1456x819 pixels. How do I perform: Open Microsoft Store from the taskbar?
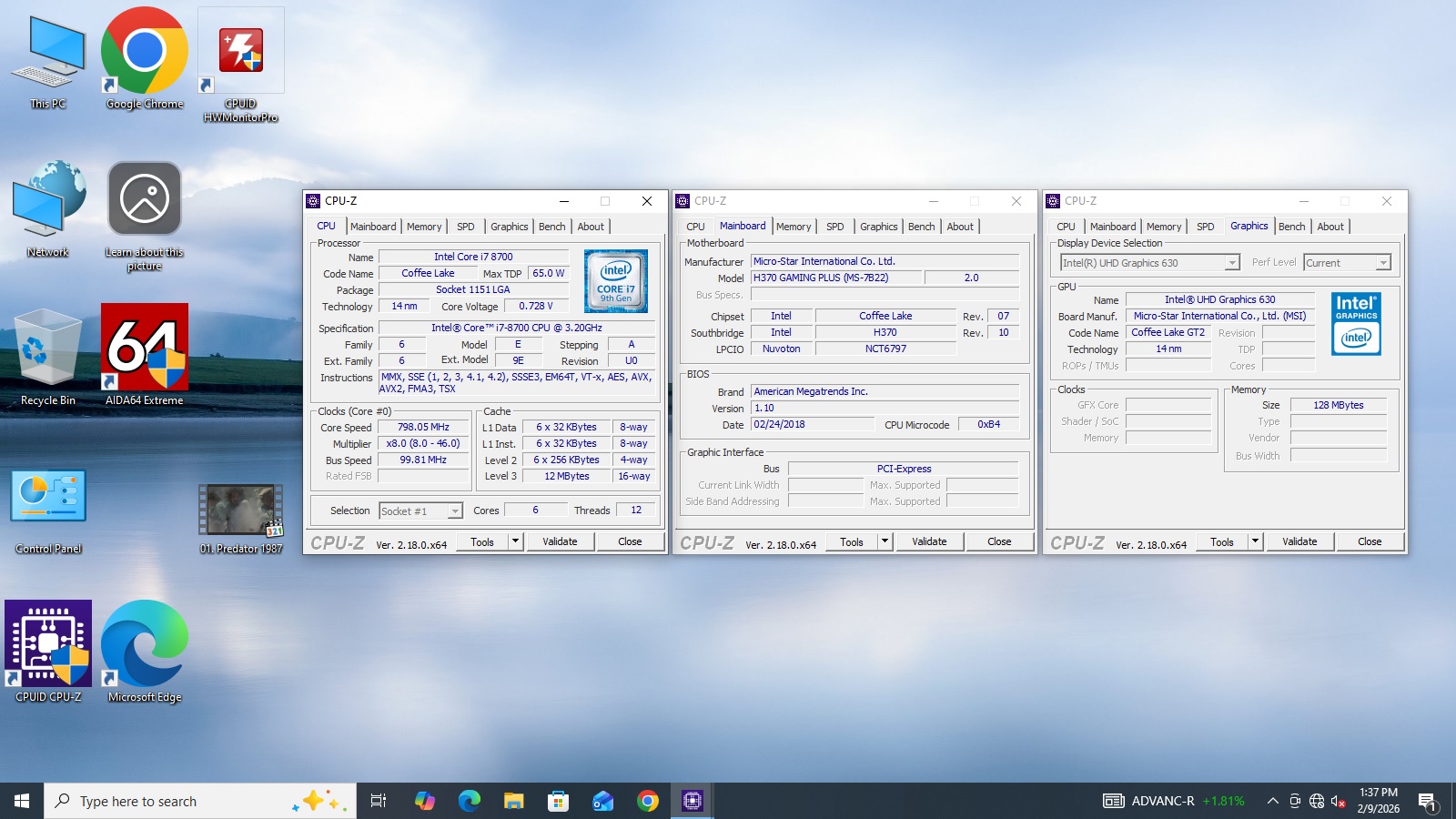tap(558, 801)
